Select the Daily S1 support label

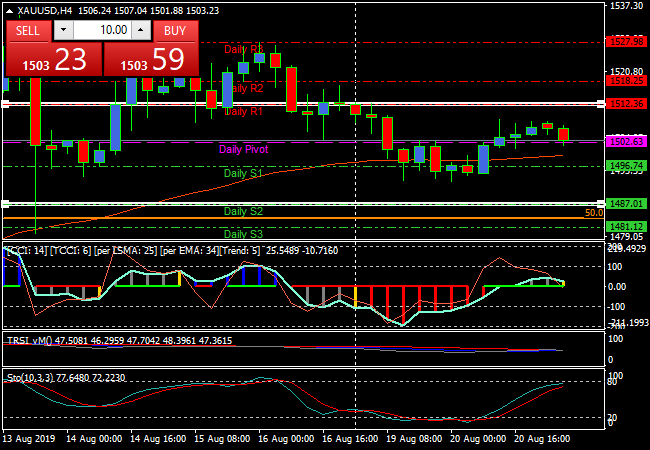(x=243, y=173)
